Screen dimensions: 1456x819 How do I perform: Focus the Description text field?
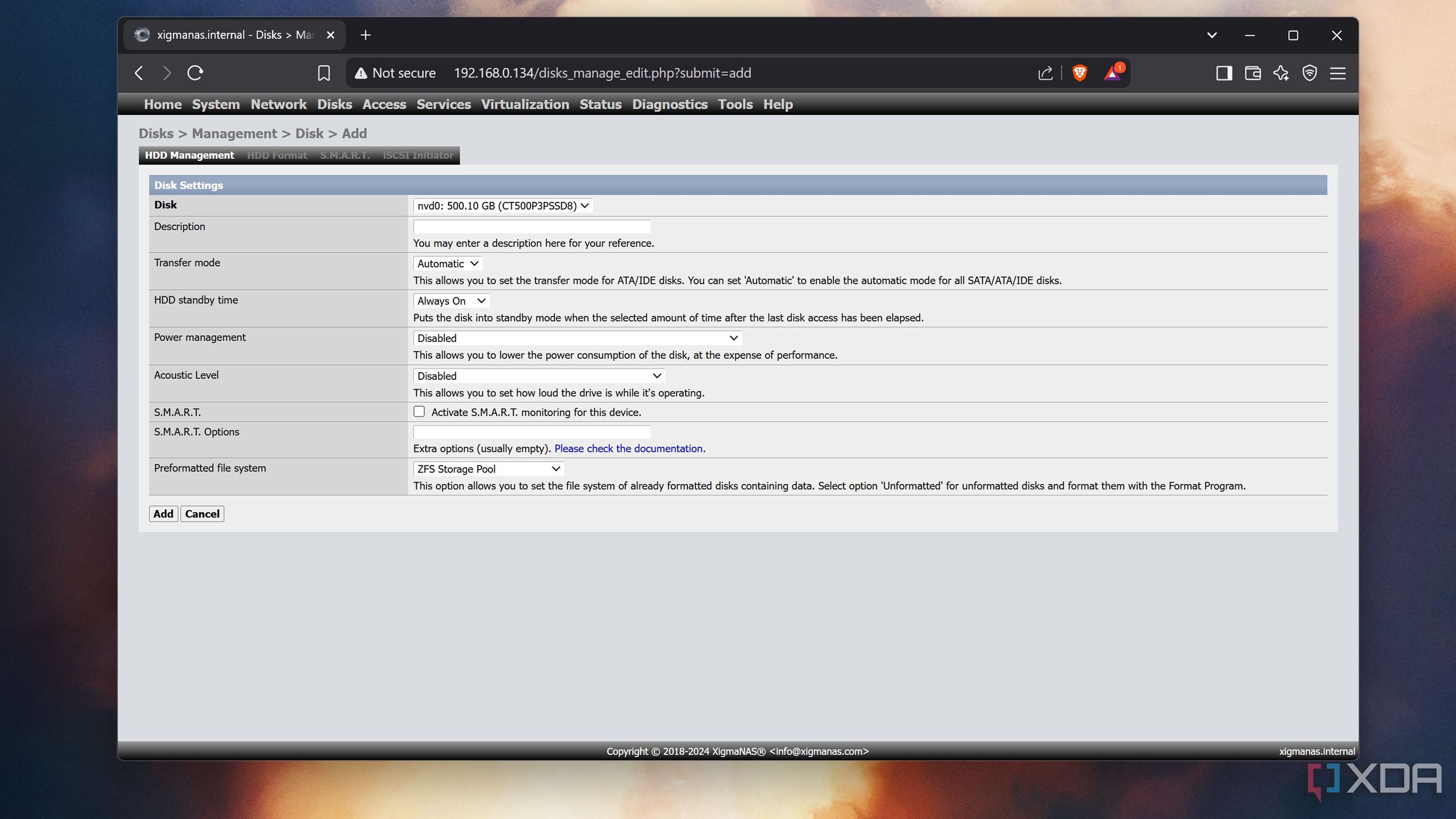pyautogui.click(x=532, y=227)
